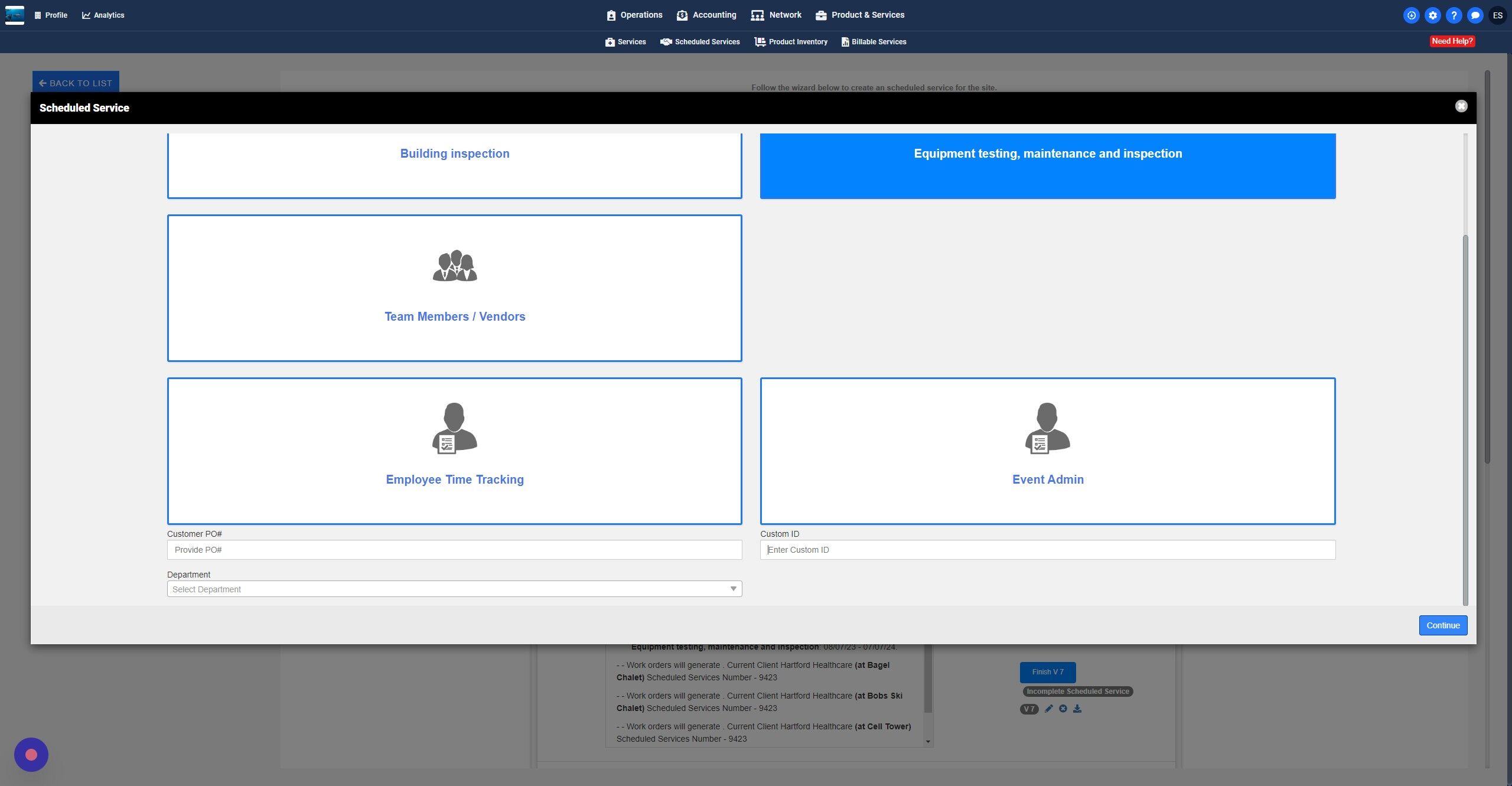Open the Operations menu
This screenshot has width=1512, height=786.
(x=634, y=15)
